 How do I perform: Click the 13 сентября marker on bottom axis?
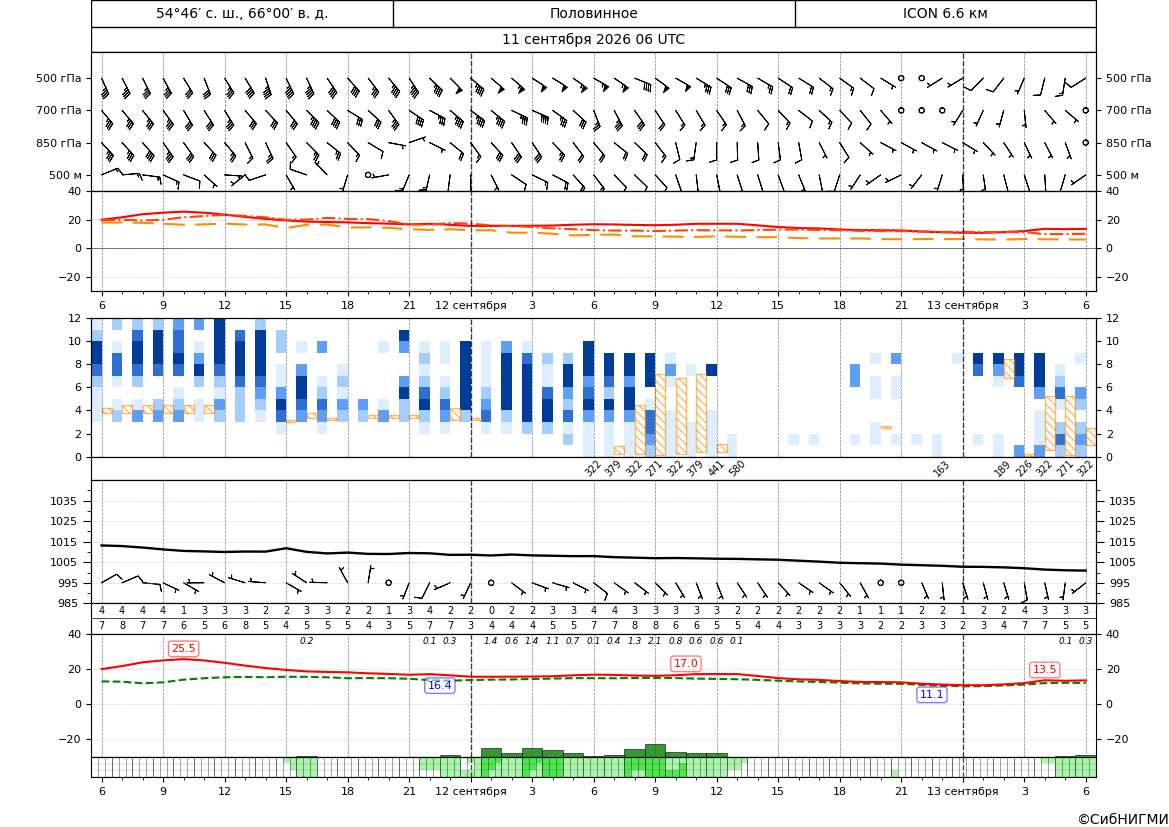(962, 791)
